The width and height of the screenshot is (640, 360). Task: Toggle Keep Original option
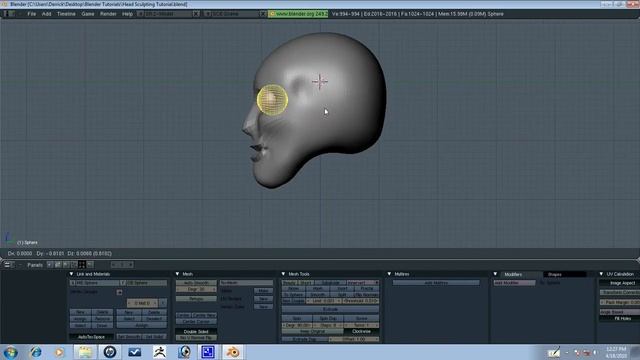click(x=313, y=331)
